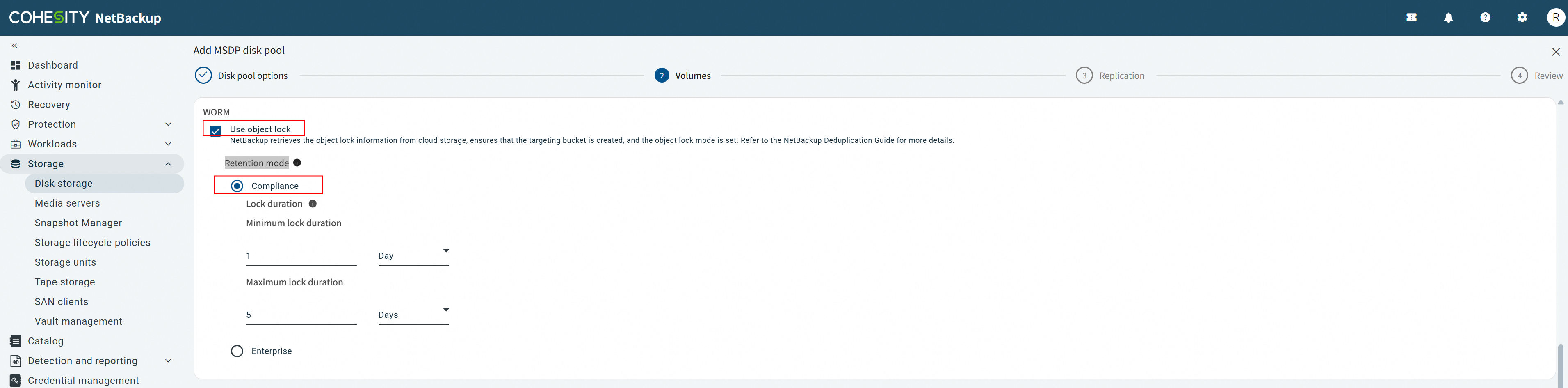Click the Dashboard grid icon
Screen dimensions: 1568x388
click(16, 65)
